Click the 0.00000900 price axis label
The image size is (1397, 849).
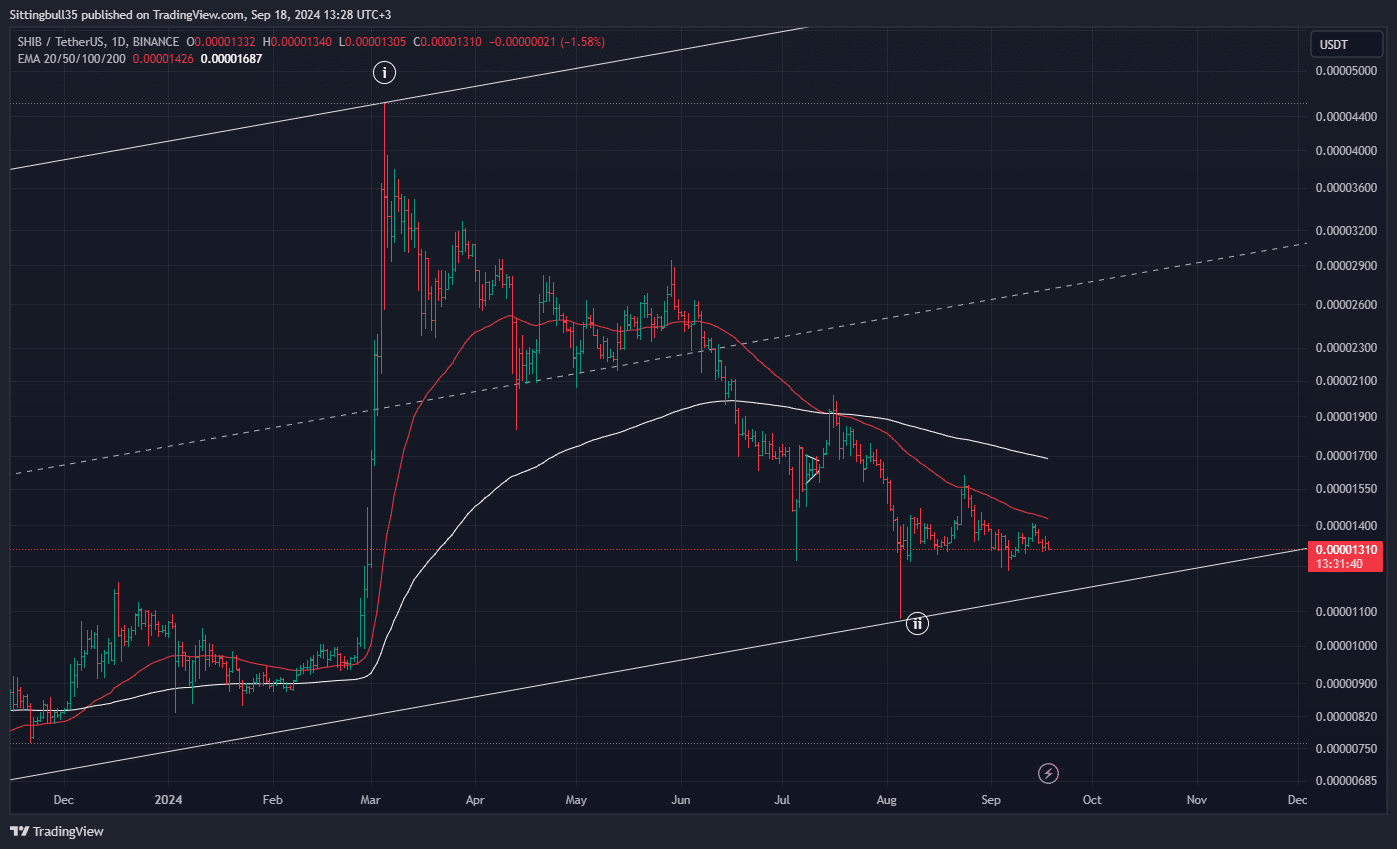1348,684
